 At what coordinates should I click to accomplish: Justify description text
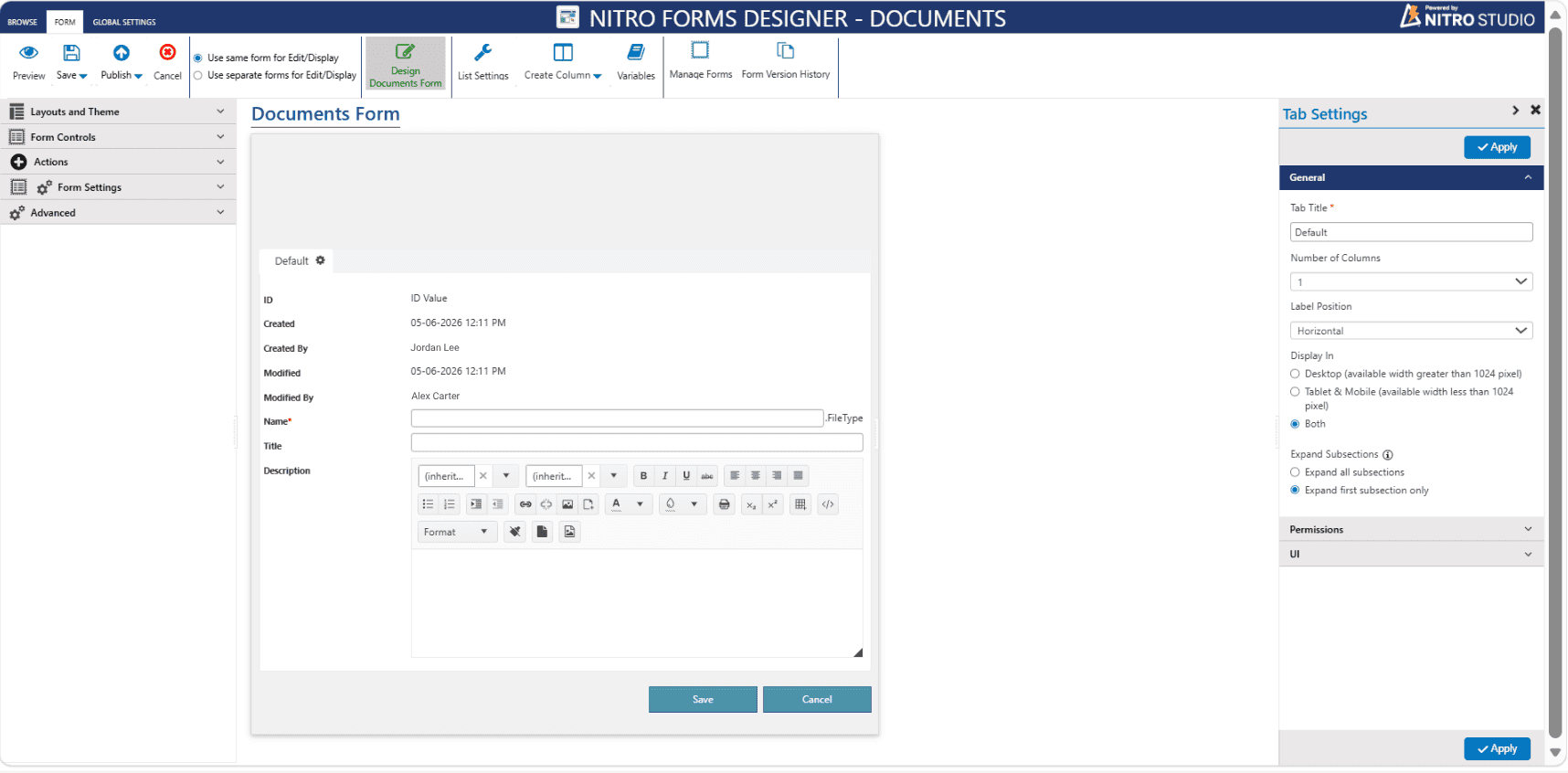[x=799, y=476]
